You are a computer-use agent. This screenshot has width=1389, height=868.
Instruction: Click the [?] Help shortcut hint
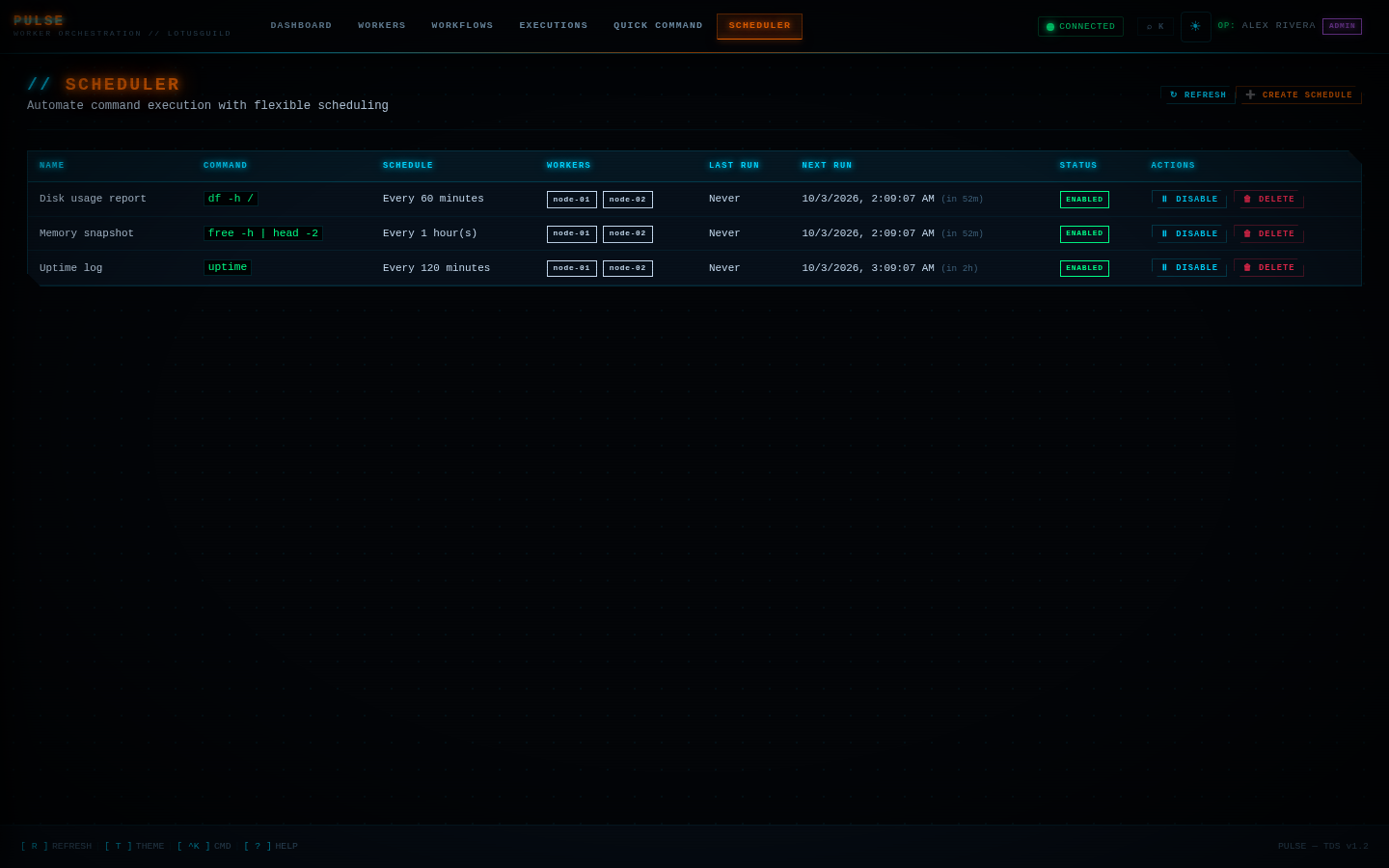271,847
